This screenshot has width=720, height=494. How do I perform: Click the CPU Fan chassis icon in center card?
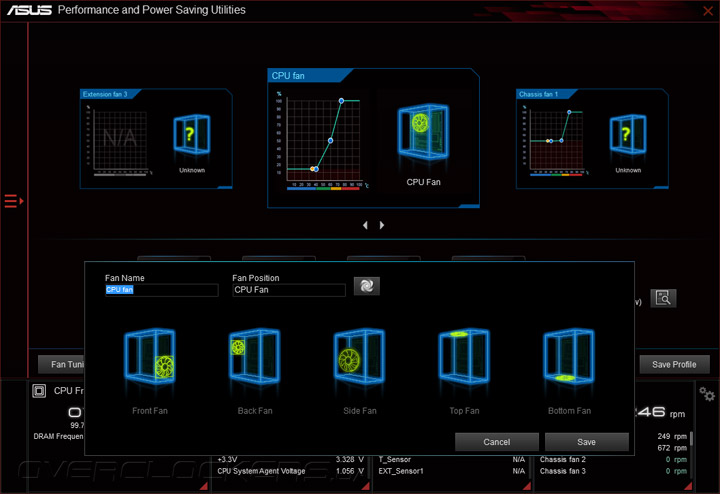coord(423,132)
